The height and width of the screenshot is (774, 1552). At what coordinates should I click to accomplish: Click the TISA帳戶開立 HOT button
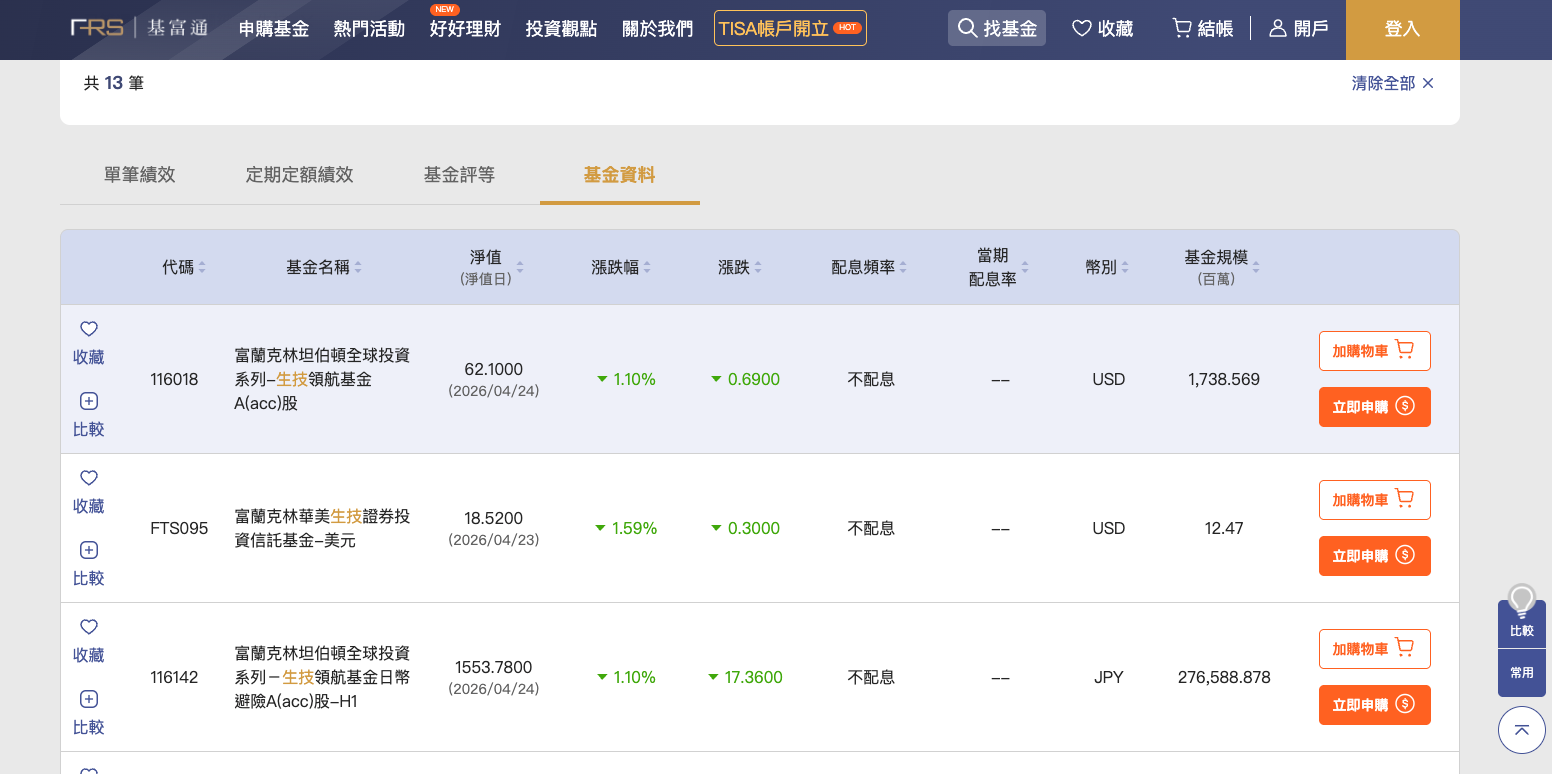coord(790,28)
